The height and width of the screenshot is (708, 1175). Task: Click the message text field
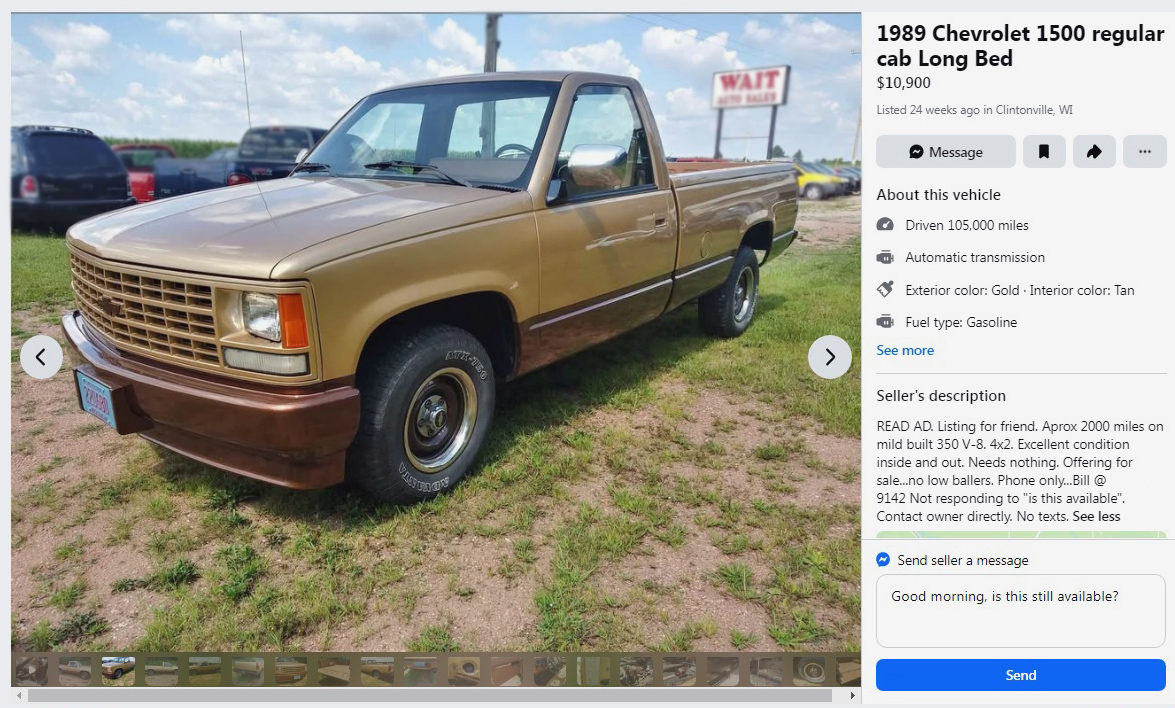pyautogui.click(x=1021, y=611)
